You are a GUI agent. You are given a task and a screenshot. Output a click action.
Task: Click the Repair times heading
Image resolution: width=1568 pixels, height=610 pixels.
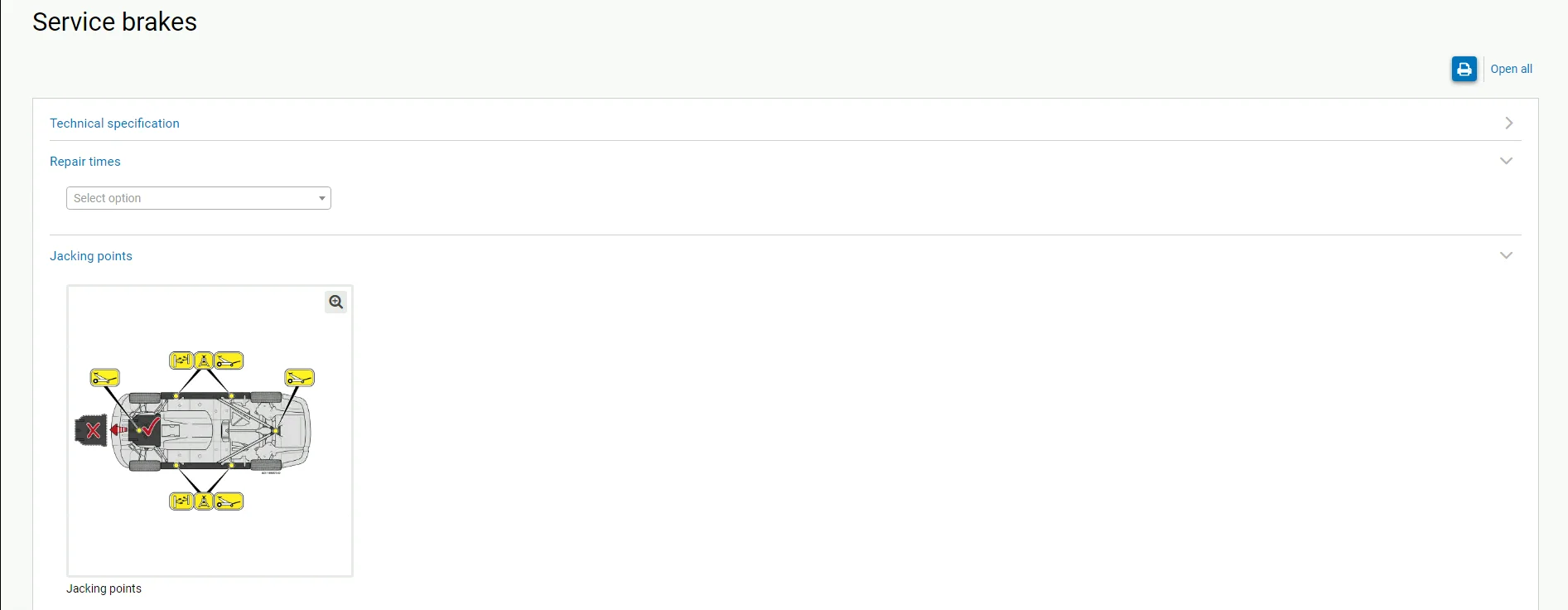[85, 162]
